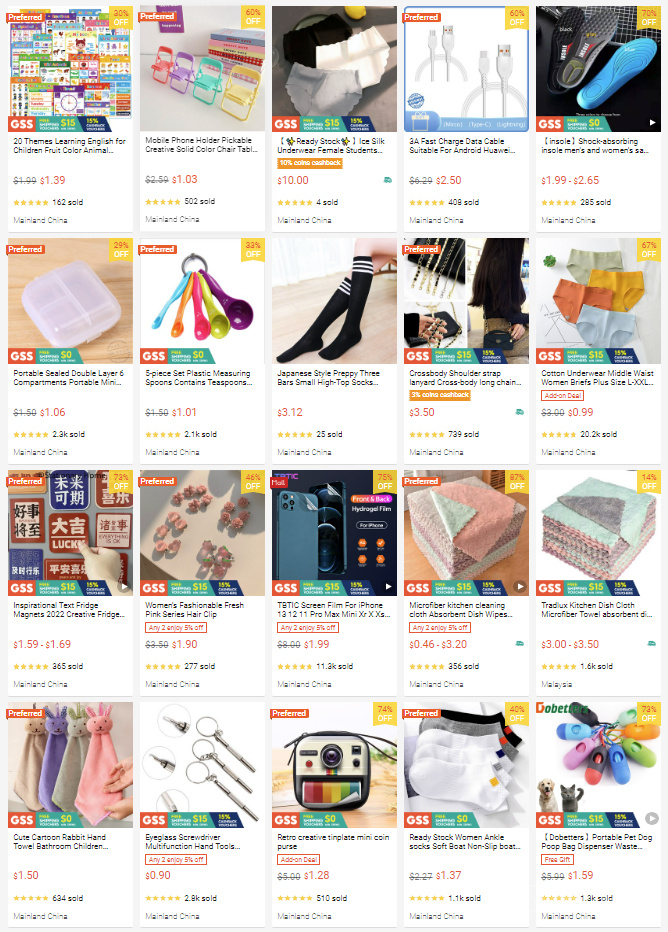Click the free shipping truck icon beside $10.00
Image resolution: width=668 pixels, height=932 pixels.
[387, 180]
